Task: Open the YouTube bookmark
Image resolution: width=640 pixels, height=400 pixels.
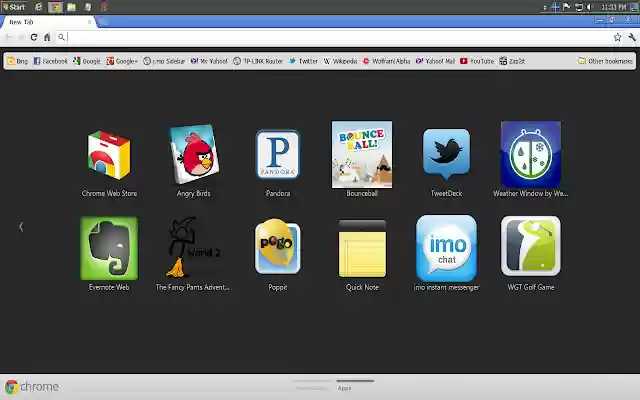Action: click(477, 61)
